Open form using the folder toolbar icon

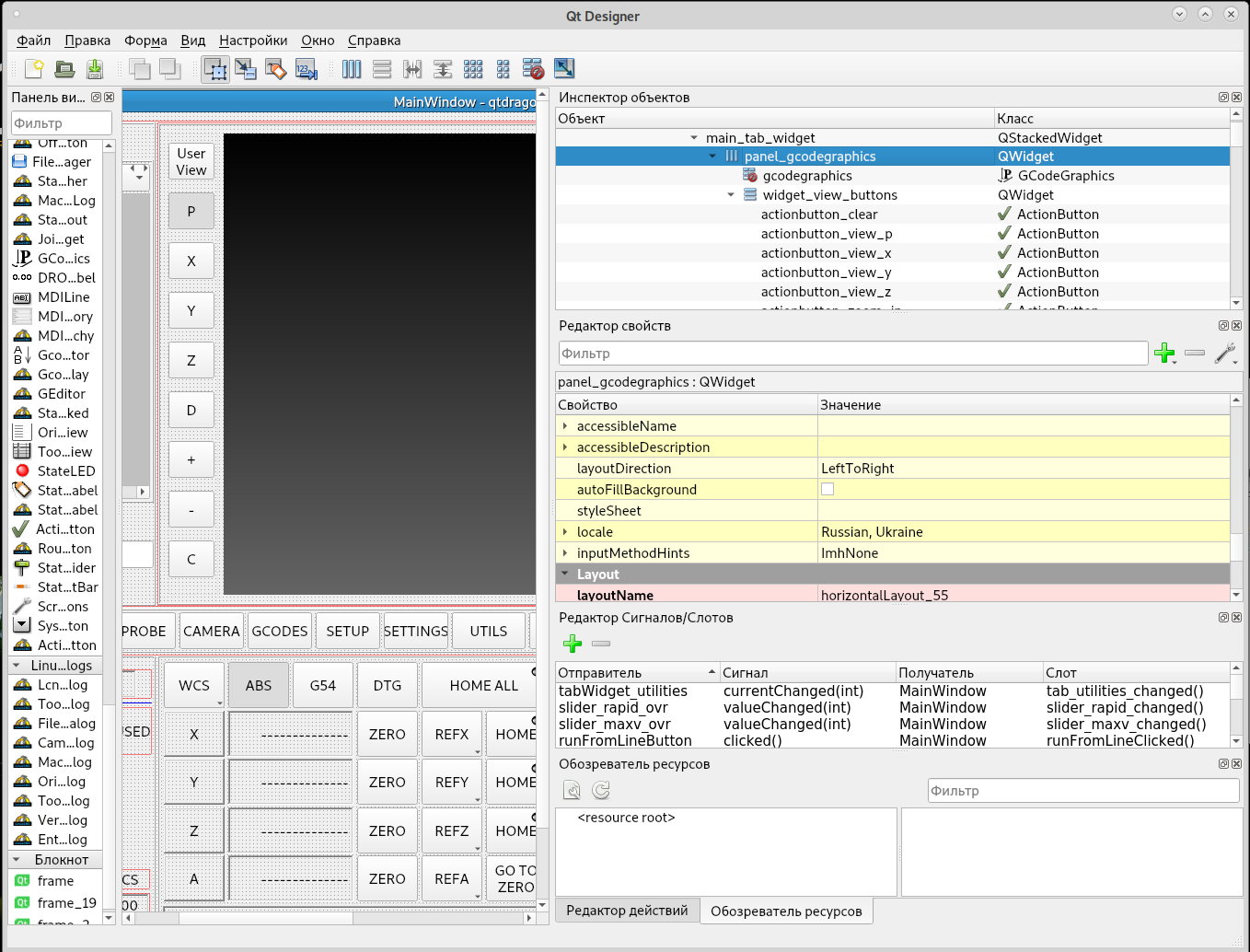coord(64,68)
